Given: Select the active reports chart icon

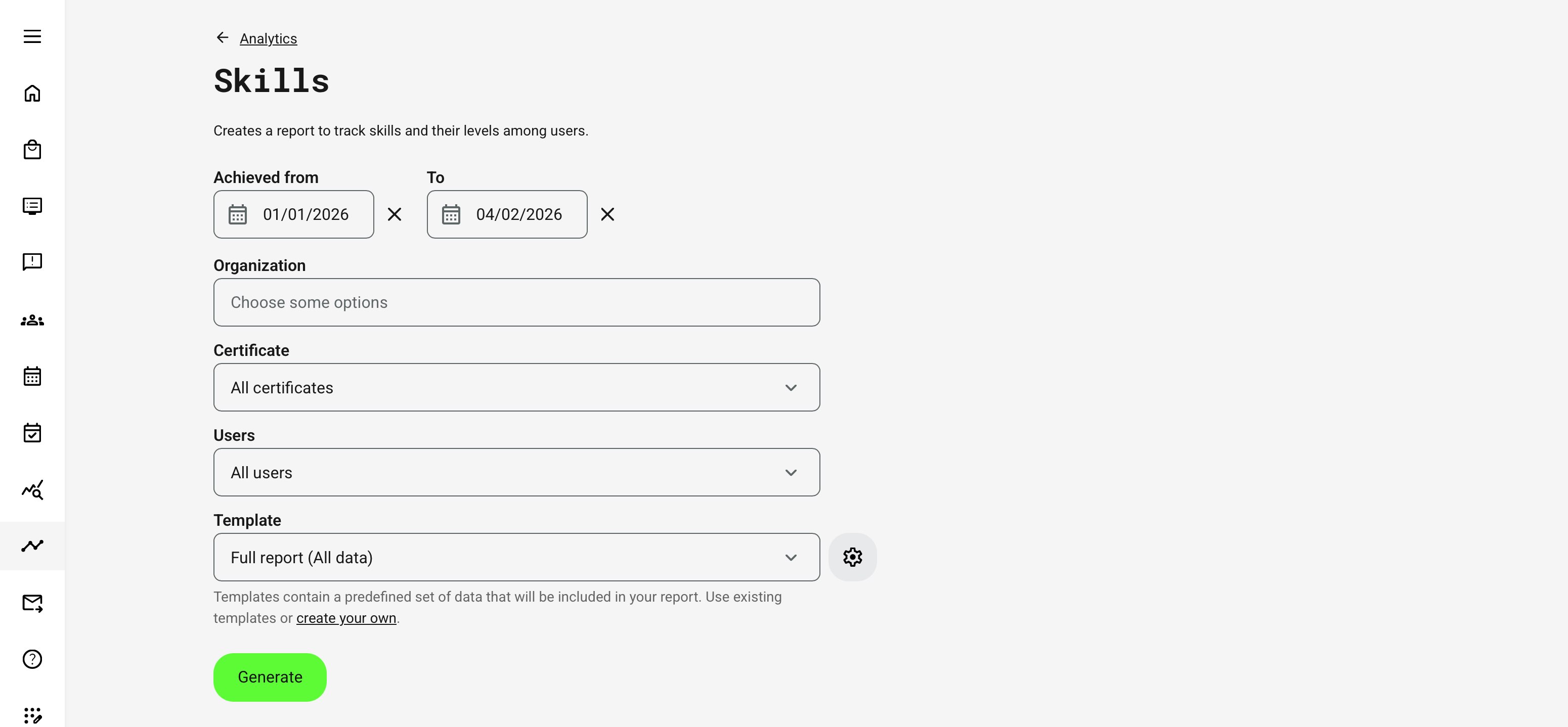Looking at the screenshot, I should click(x=32, y=546).
